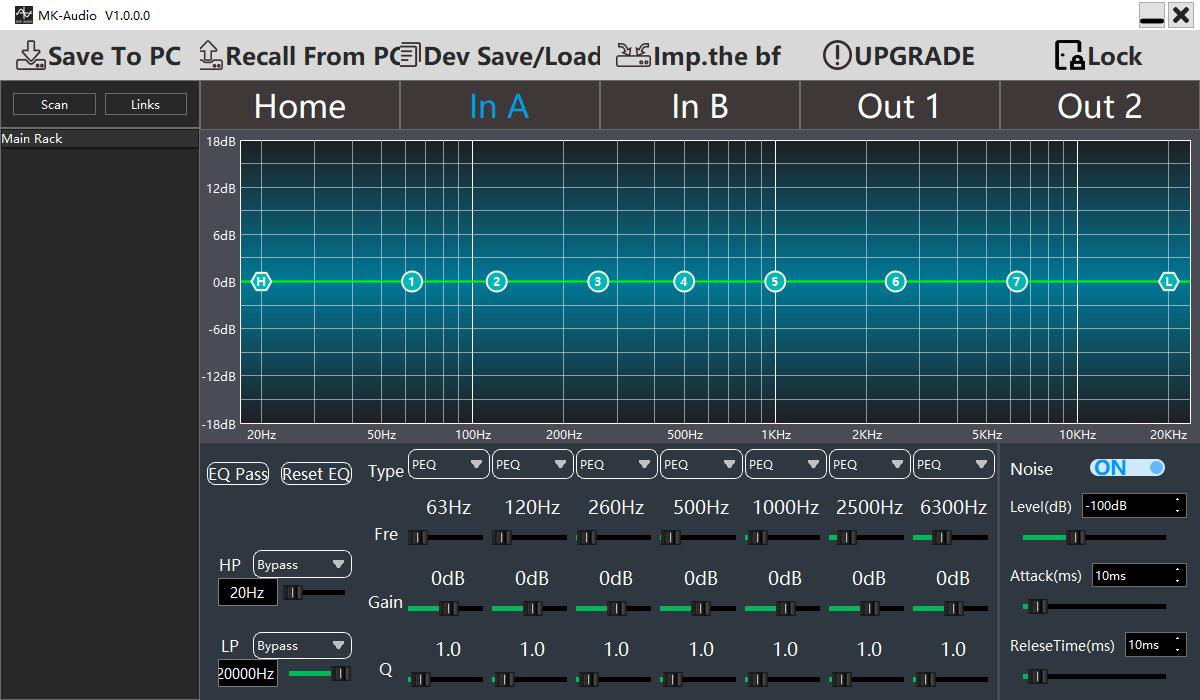Click the Save To PC icon
The height and width of the screenshot is (700, 1200).
click(30, 56)
